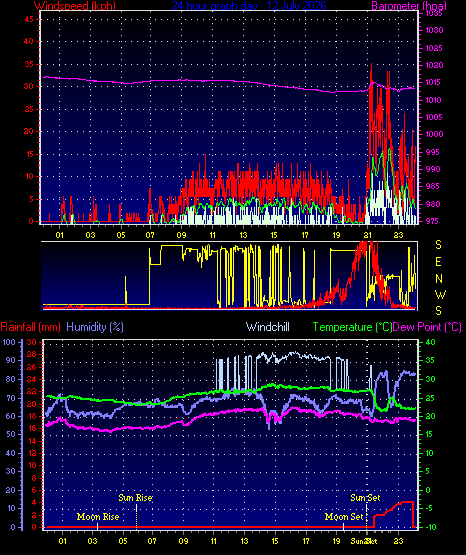Click hour 07 under the humidity chart
The height and width of the screenshot is (555, 466).
point(152,541)
